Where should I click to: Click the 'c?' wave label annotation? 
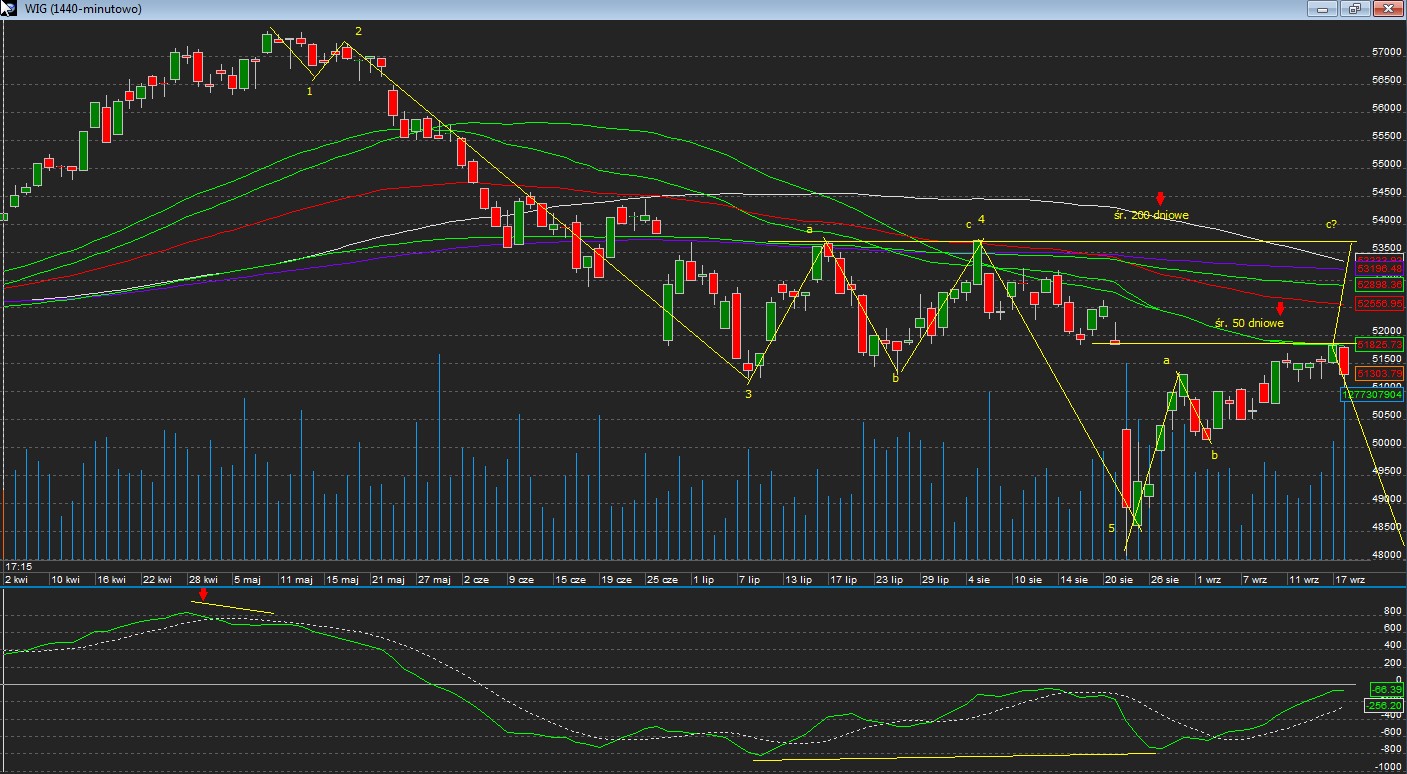click(x=1331, y=224)
